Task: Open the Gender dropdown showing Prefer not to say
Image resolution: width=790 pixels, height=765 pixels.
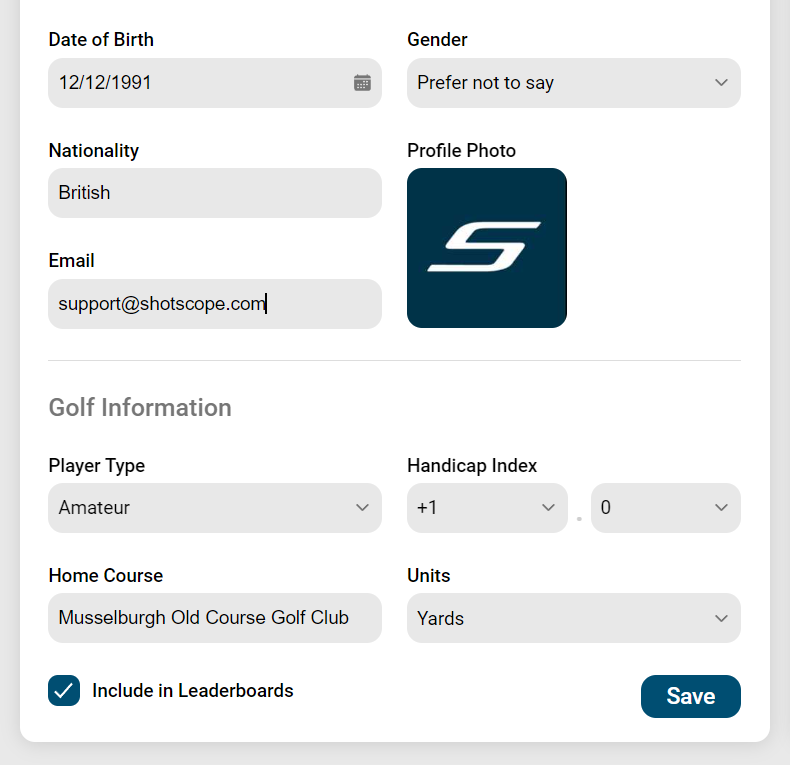Action: click(x=574, y=83)
